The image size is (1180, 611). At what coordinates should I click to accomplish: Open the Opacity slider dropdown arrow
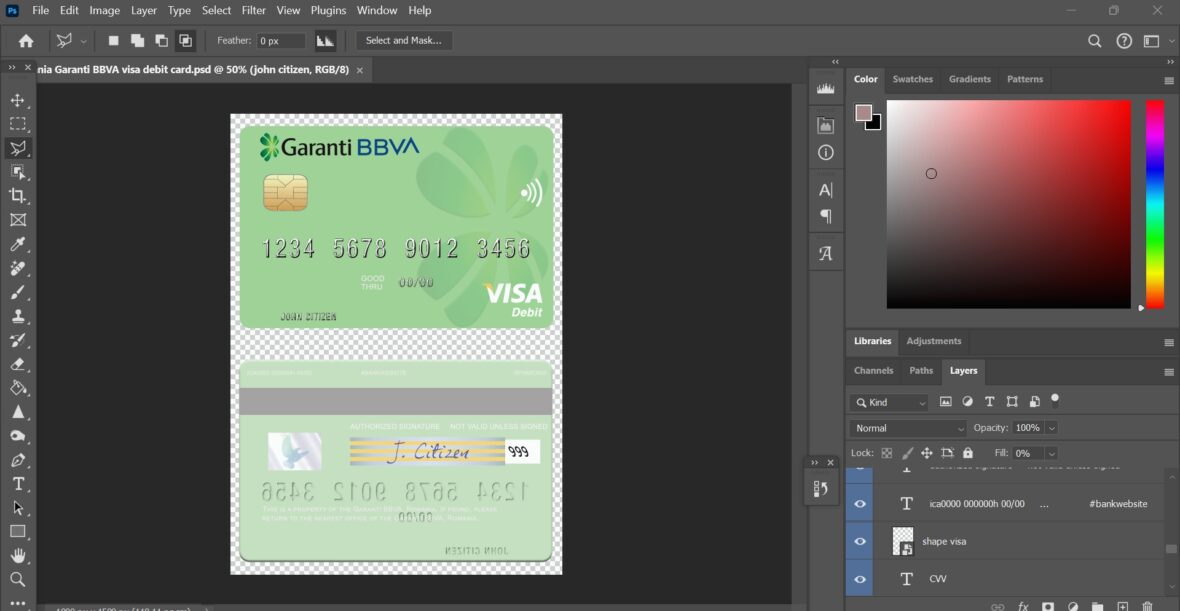point(1051,428)
